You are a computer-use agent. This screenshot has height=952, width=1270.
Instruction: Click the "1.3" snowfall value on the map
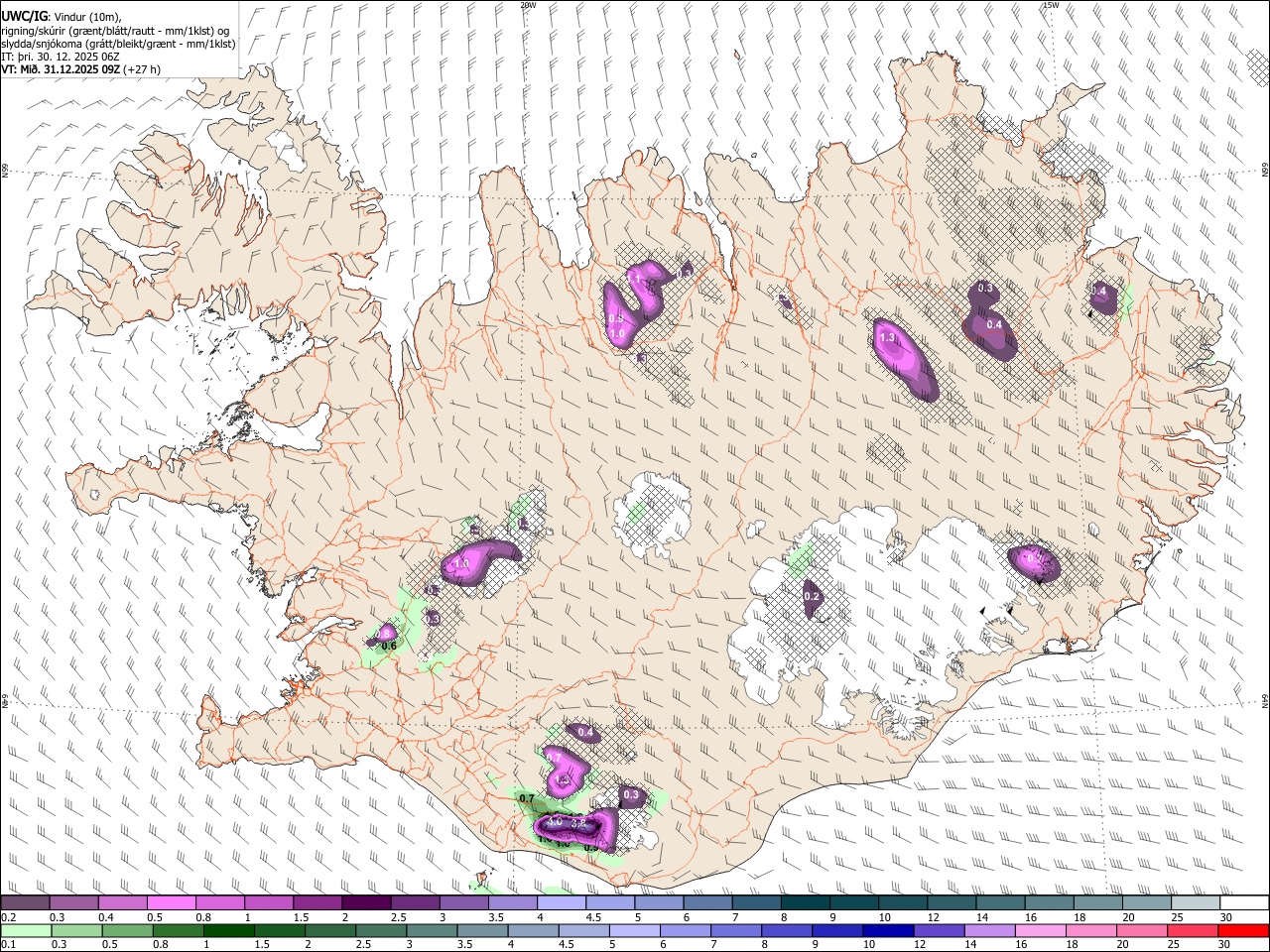point(888,338)
